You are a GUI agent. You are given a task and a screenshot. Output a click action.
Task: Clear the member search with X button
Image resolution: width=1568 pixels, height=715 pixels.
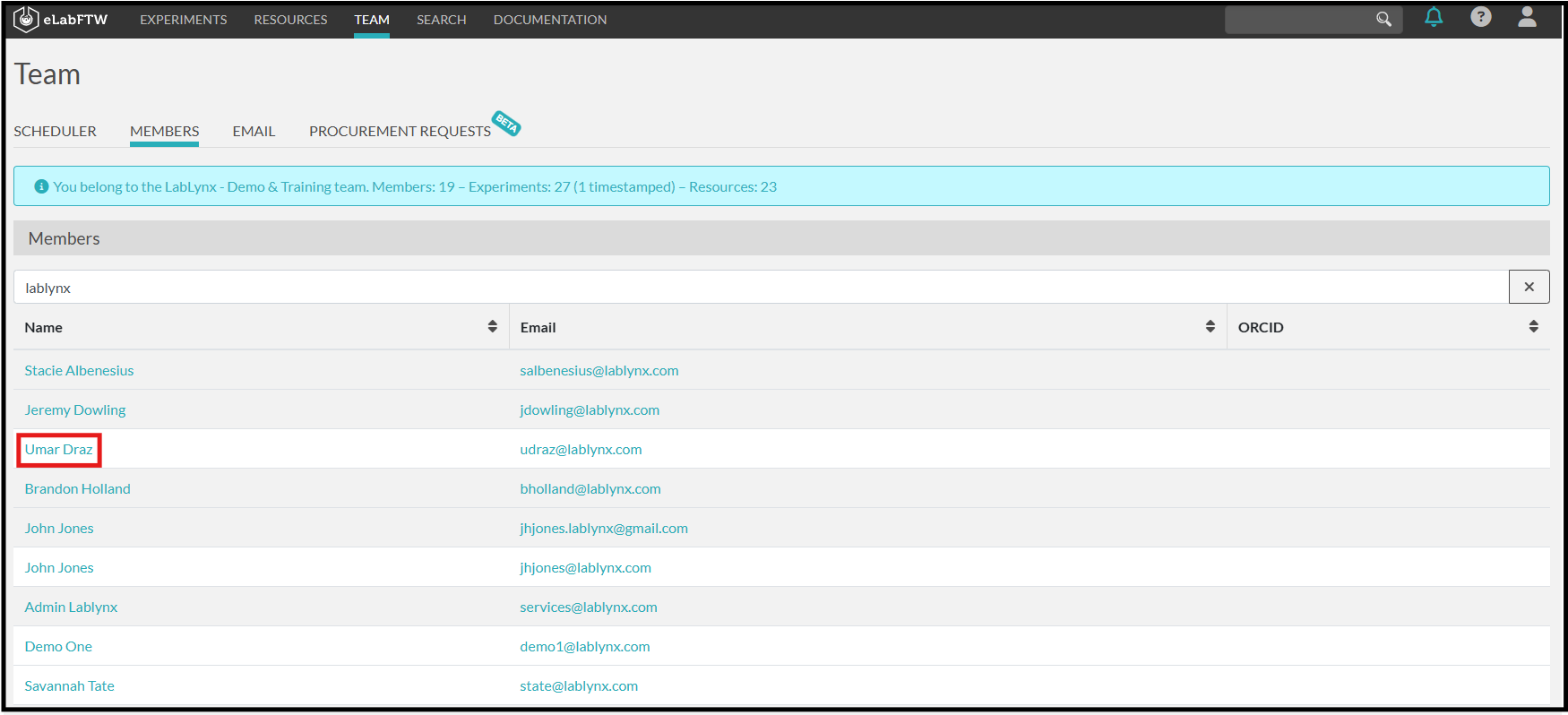click(x=1529, y=287)
